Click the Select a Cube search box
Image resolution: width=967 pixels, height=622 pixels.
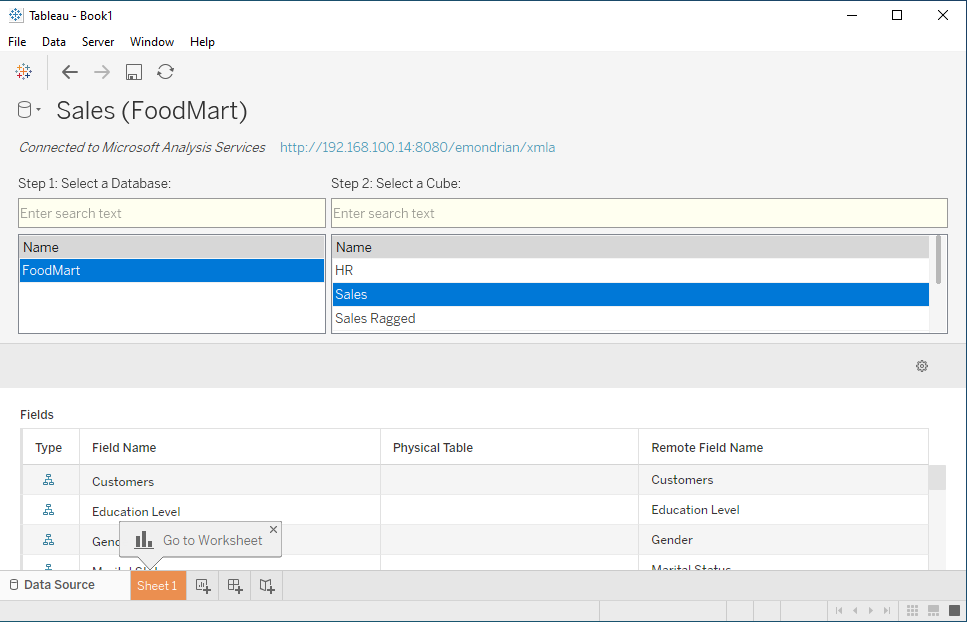(639, 213)
